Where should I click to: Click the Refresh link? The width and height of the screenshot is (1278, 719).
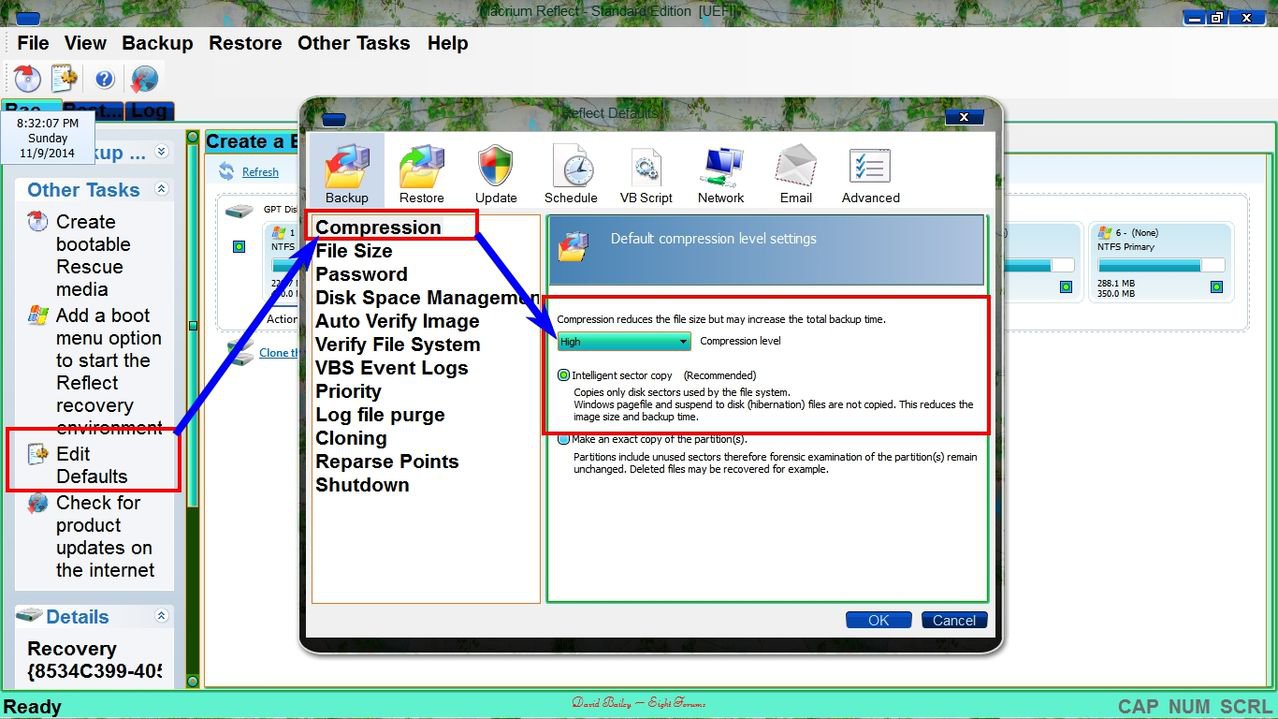(x=260, y=172)
